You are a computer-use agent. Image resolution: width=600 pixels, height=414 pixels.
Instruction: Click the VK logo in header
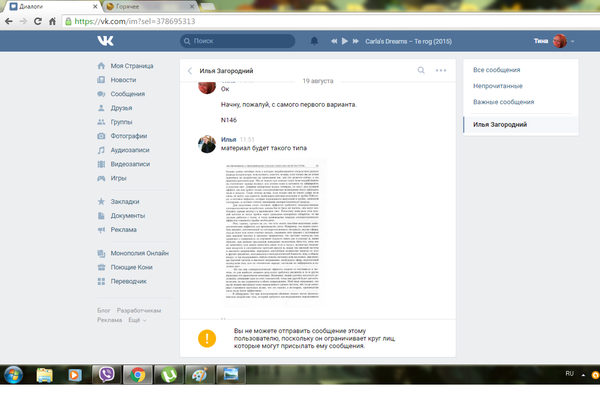pos(106,41)
